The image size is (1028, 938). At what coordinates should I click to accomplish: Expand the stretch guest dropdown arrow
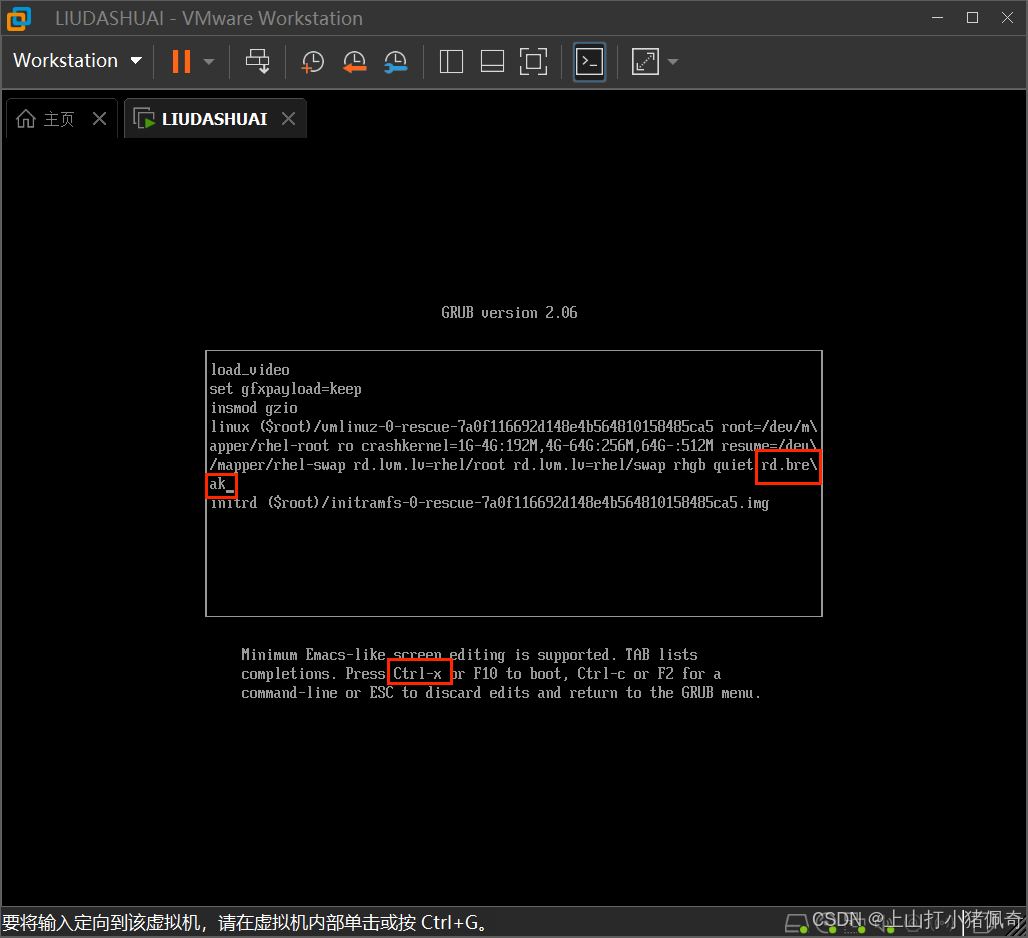tap(673, 62)
